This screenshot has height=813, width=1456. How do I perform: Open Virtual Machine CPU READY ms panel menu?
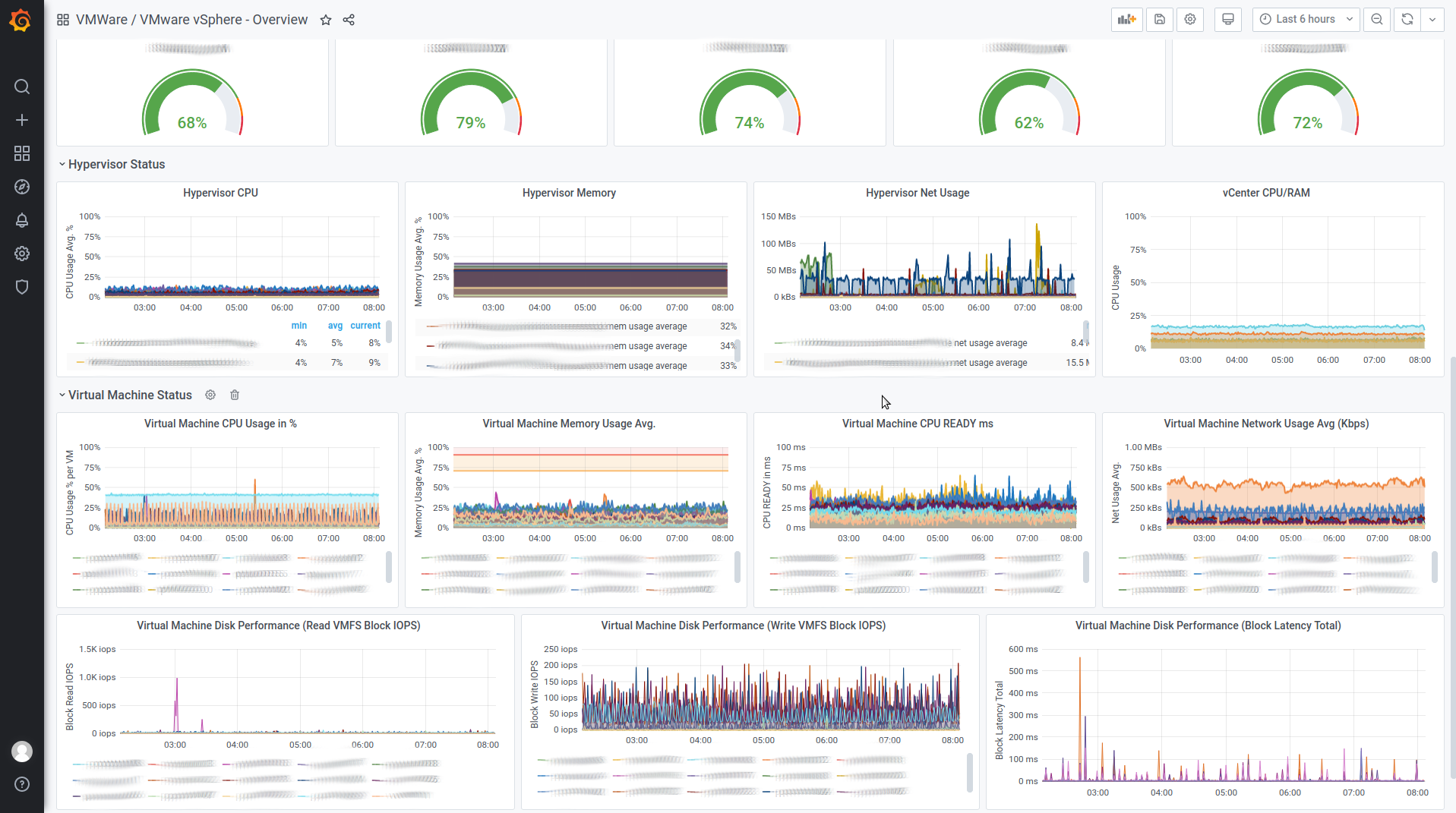point(918,424)
